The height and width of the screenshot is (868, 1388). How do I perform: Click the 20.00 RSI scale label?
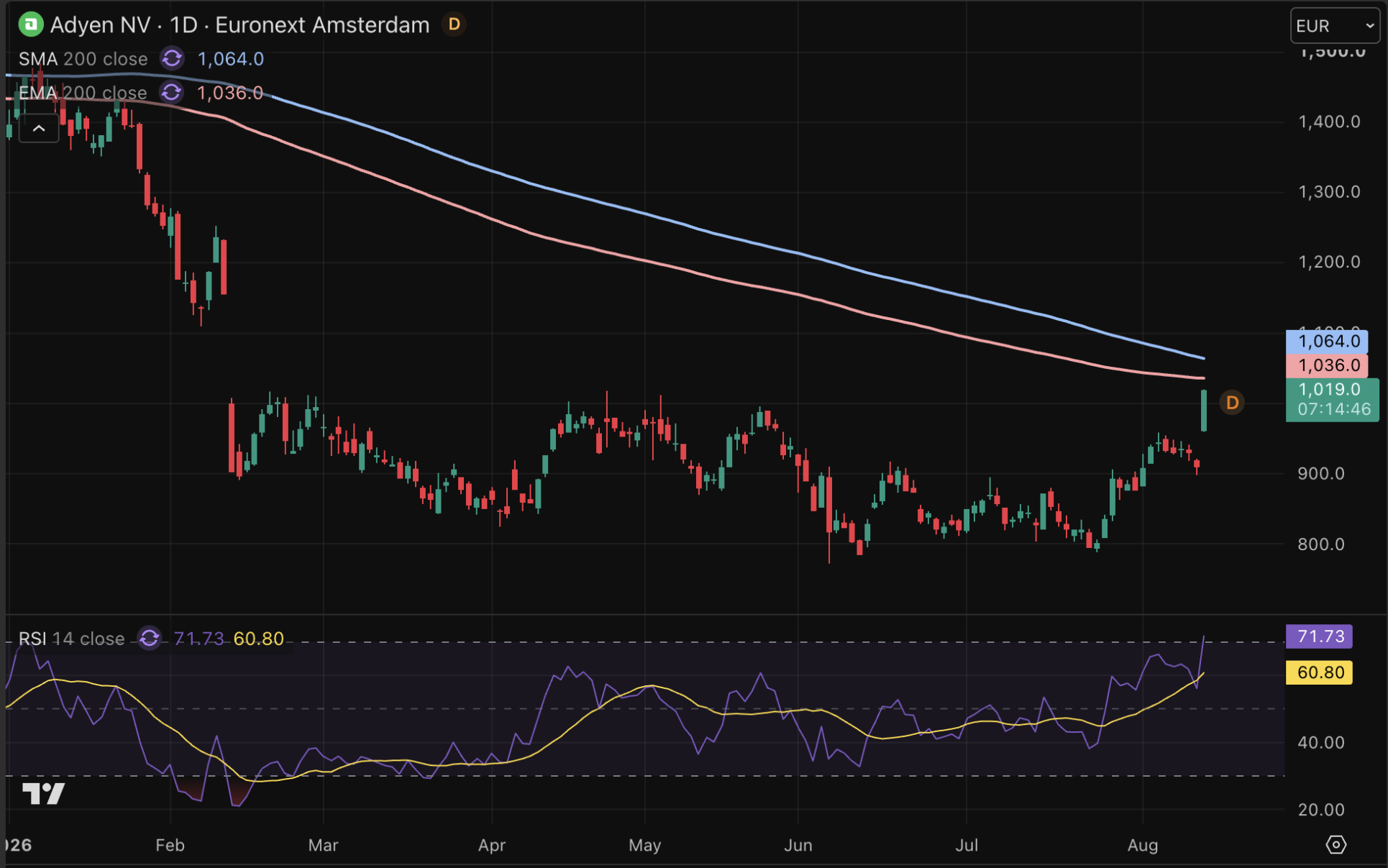1321,810
